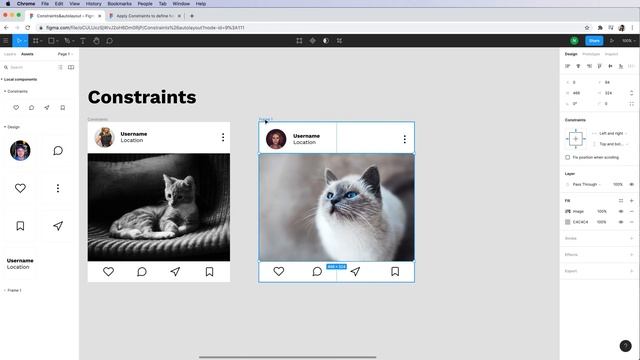Add an effect with plus icon
Image resolution: width=640 pixels, height=360 pixels.
[631, 255]
